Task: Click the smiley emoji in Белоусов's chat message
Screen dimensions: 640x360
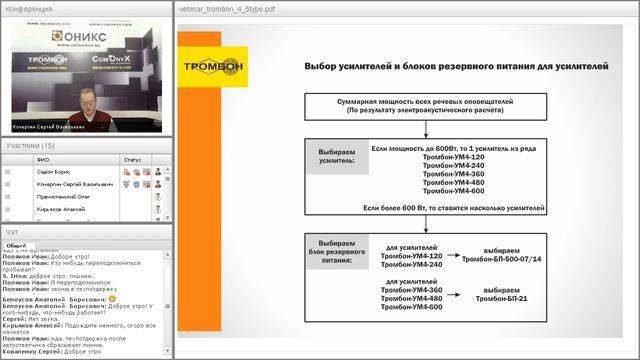Action: [112, 299]
